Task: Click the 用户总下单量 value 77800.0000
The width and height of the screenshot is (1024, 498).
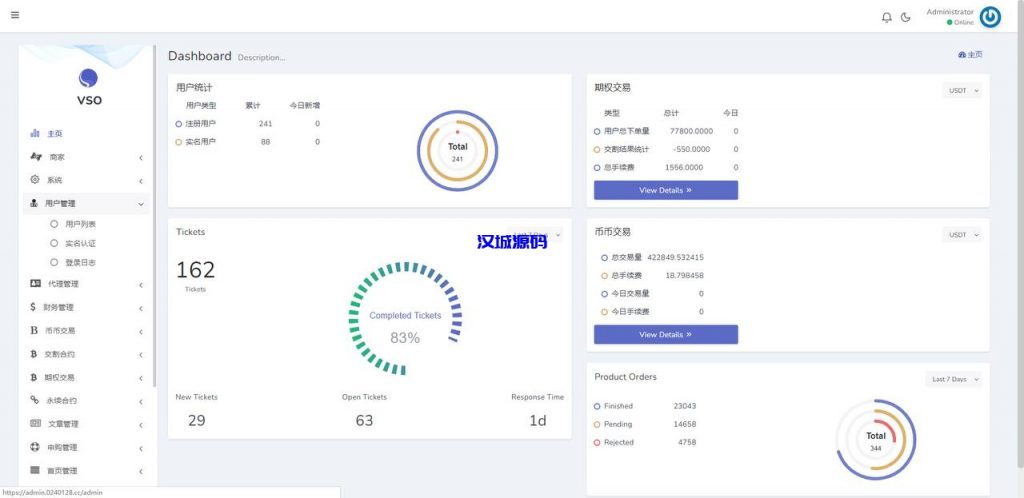Action: pos(691,131)
